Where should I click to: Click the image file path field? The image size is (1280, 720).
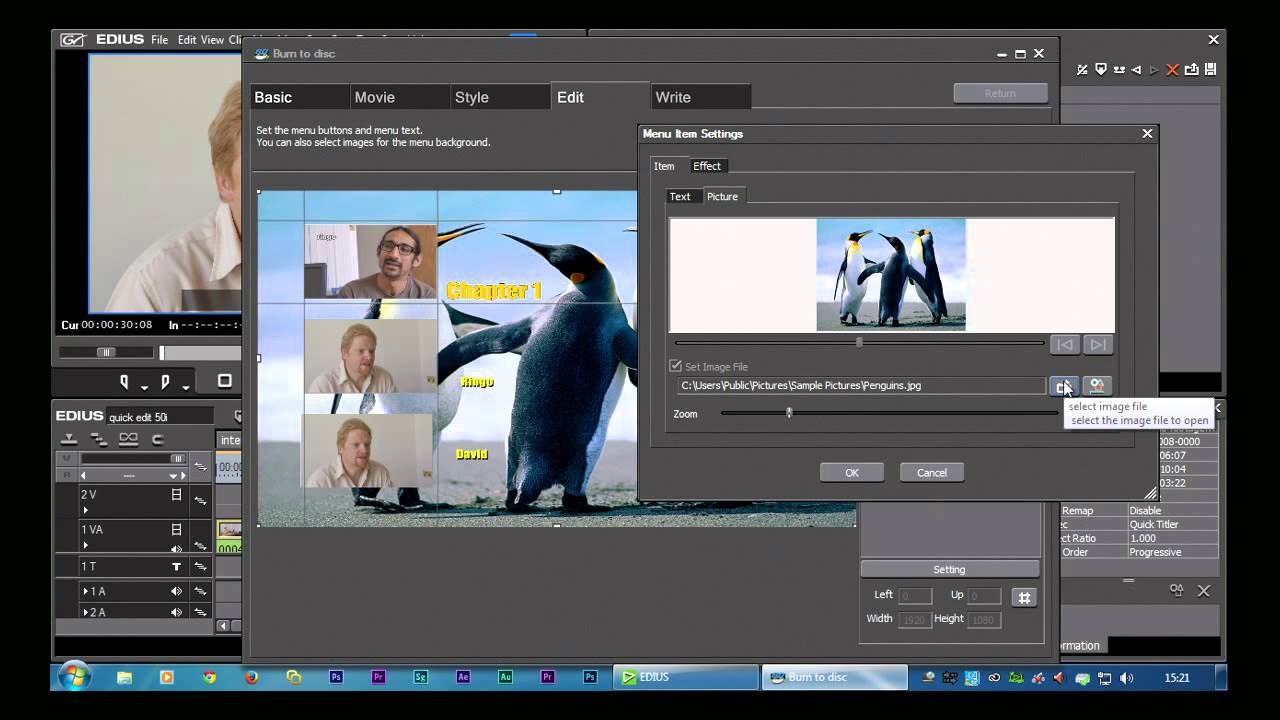861,386
